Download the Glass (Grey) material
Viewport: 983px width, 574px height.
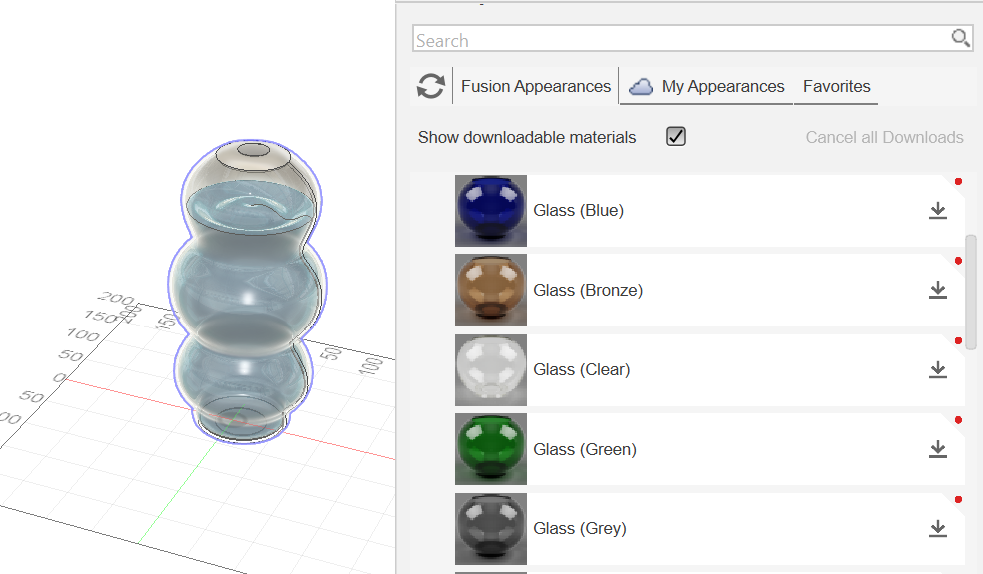[x=937, y=528]
